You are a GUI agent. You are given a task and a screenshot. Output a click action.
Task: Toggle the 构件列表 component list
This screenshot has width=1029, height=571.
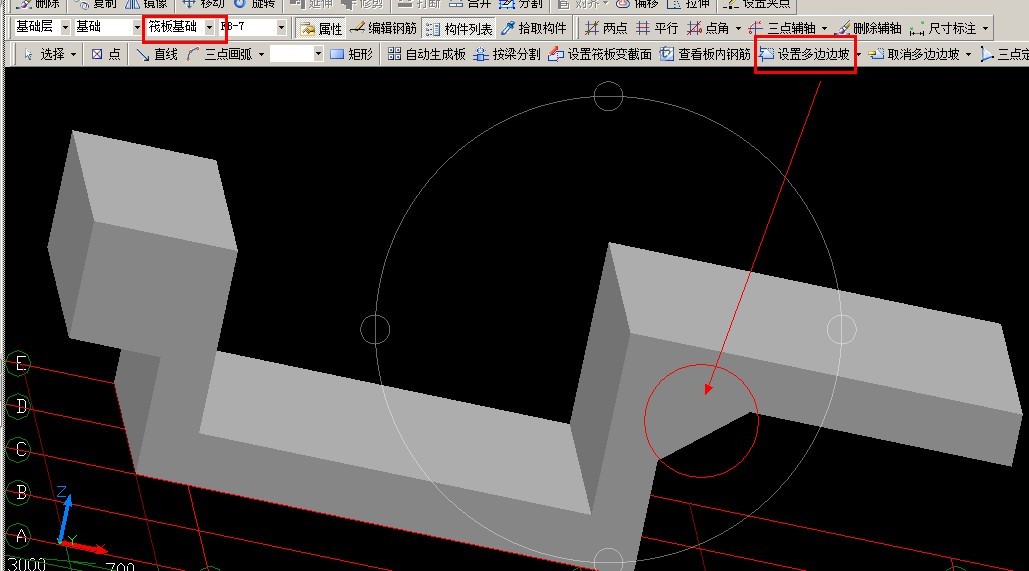click(459, 29)
